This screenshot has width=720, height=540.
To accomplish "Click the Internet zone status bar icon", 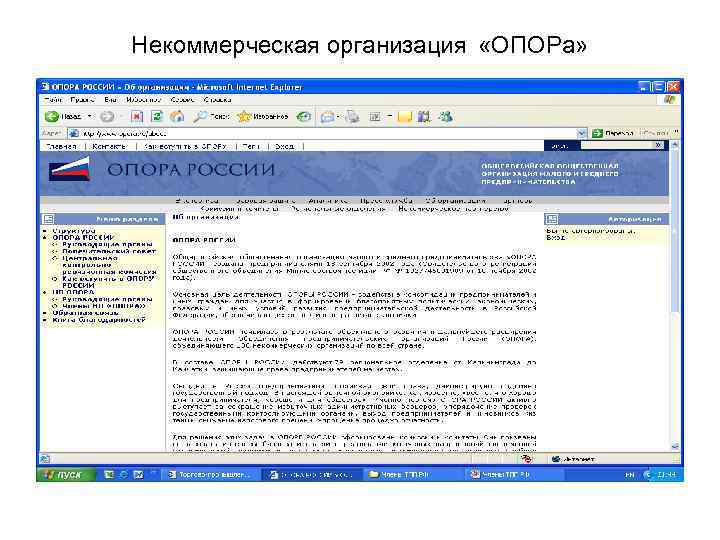I will click(556, 459).
